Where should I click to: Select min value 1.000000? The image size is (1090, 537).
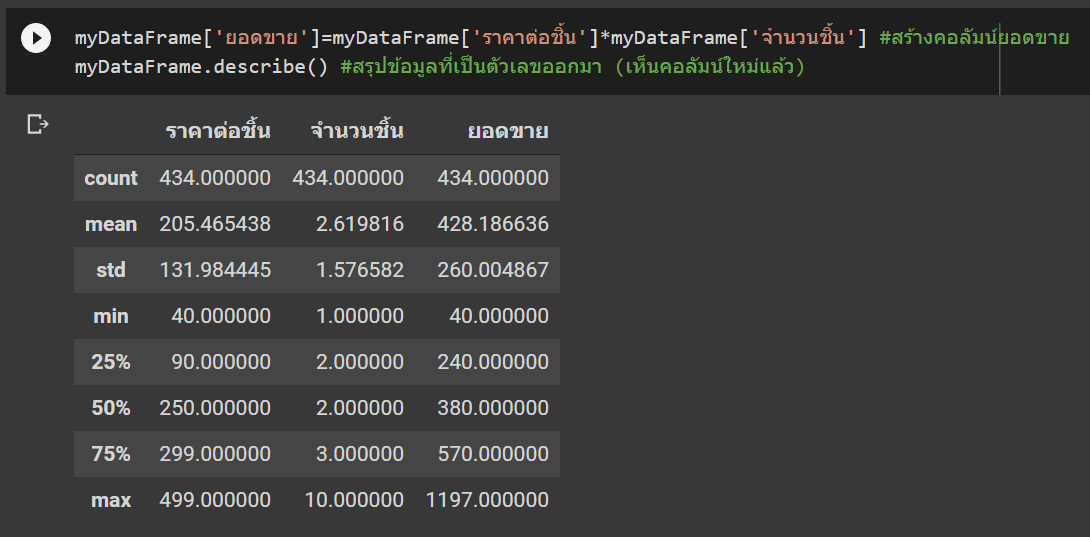(x=361, y=316)
